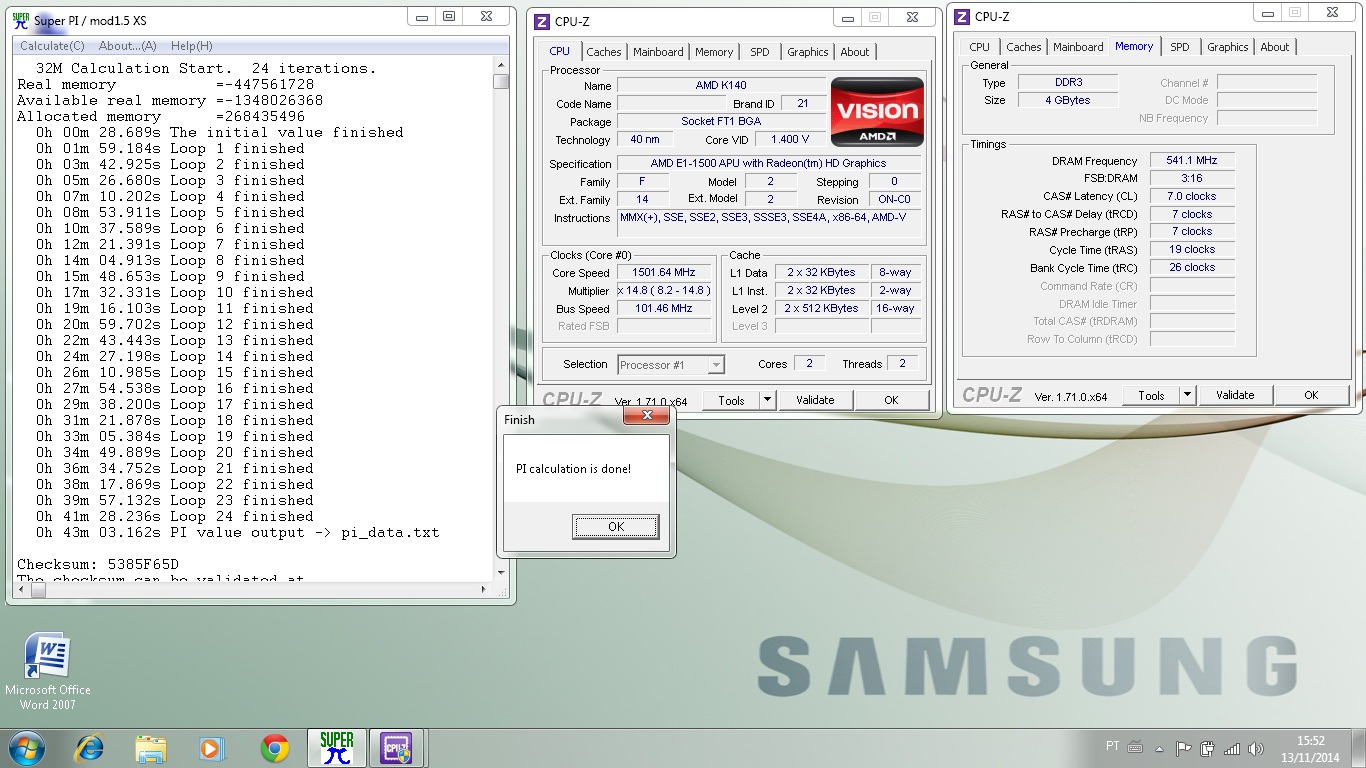
Task: Open About...(A) menu in Super PI
Action: (128, 46)
